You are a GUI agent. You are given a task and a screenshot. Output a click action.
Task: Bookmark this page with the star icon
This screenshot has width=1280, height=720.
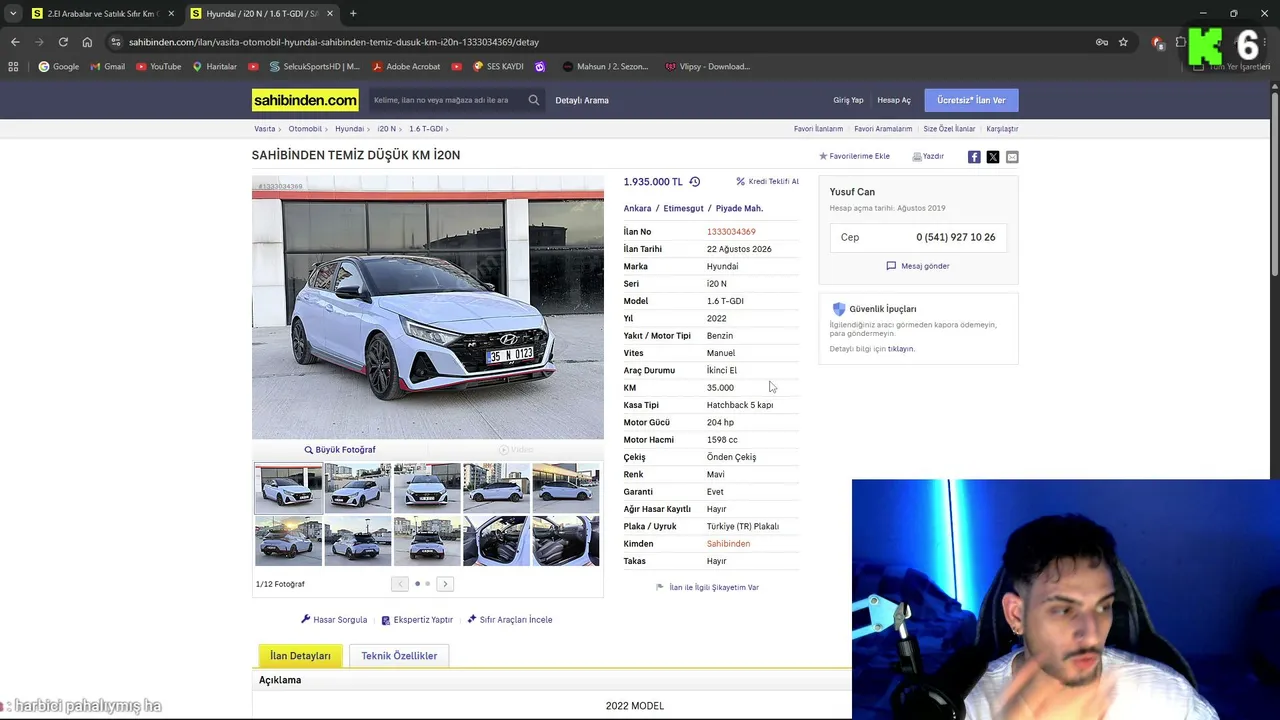coord(1123,42)
